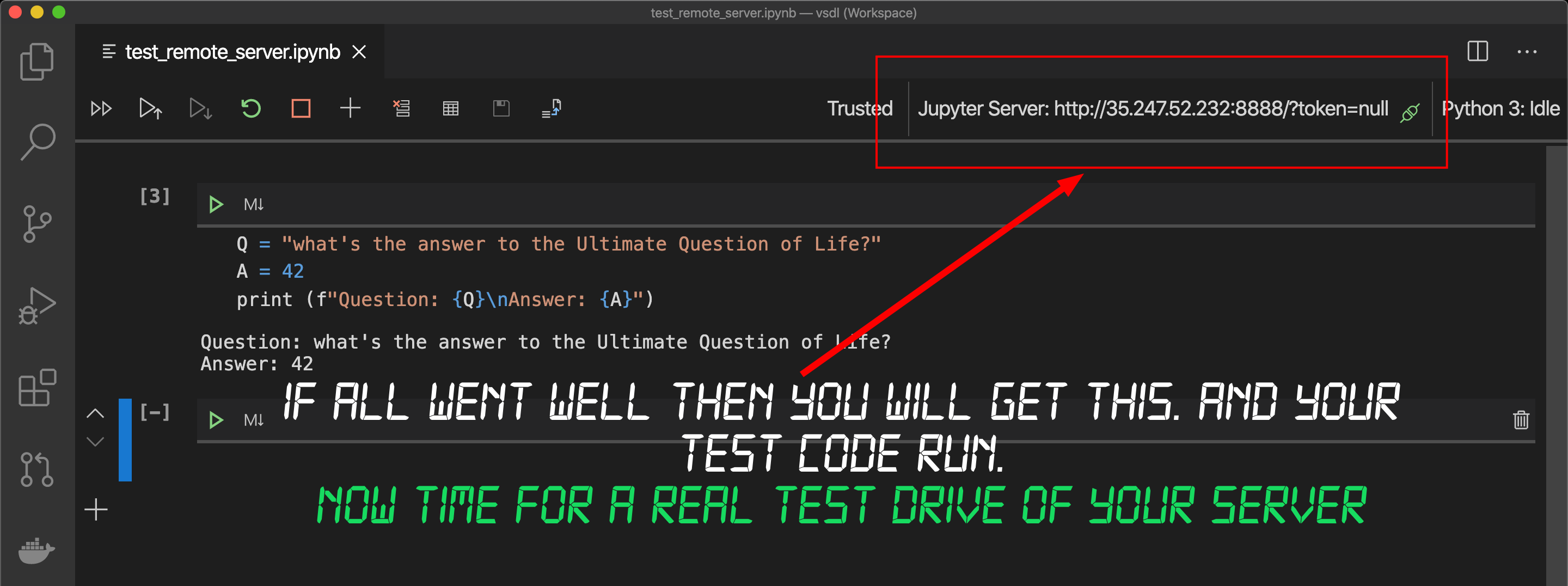Click the [3] execution count label
This screenshot has height=586, width=1568.
155,196
